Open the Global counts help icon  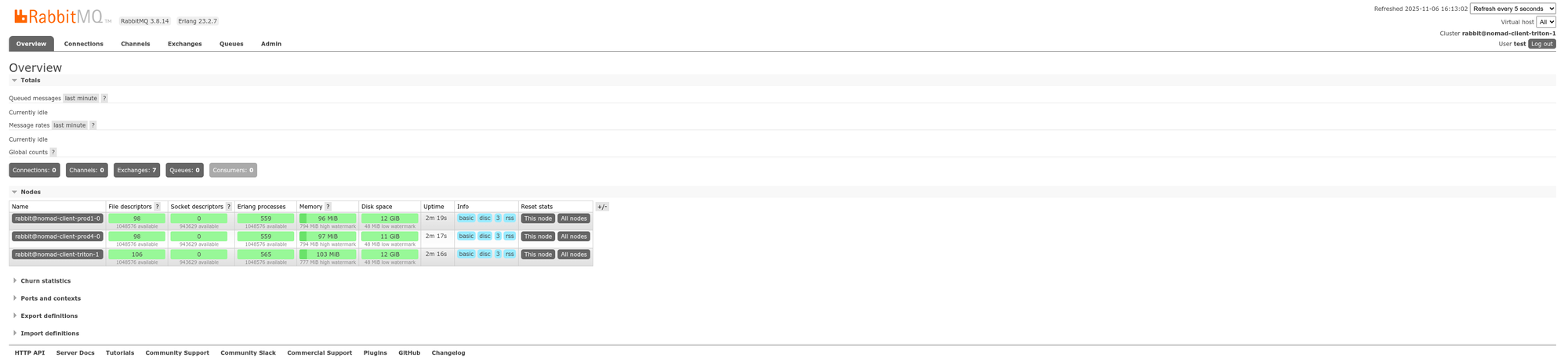(x=53, y=152)
